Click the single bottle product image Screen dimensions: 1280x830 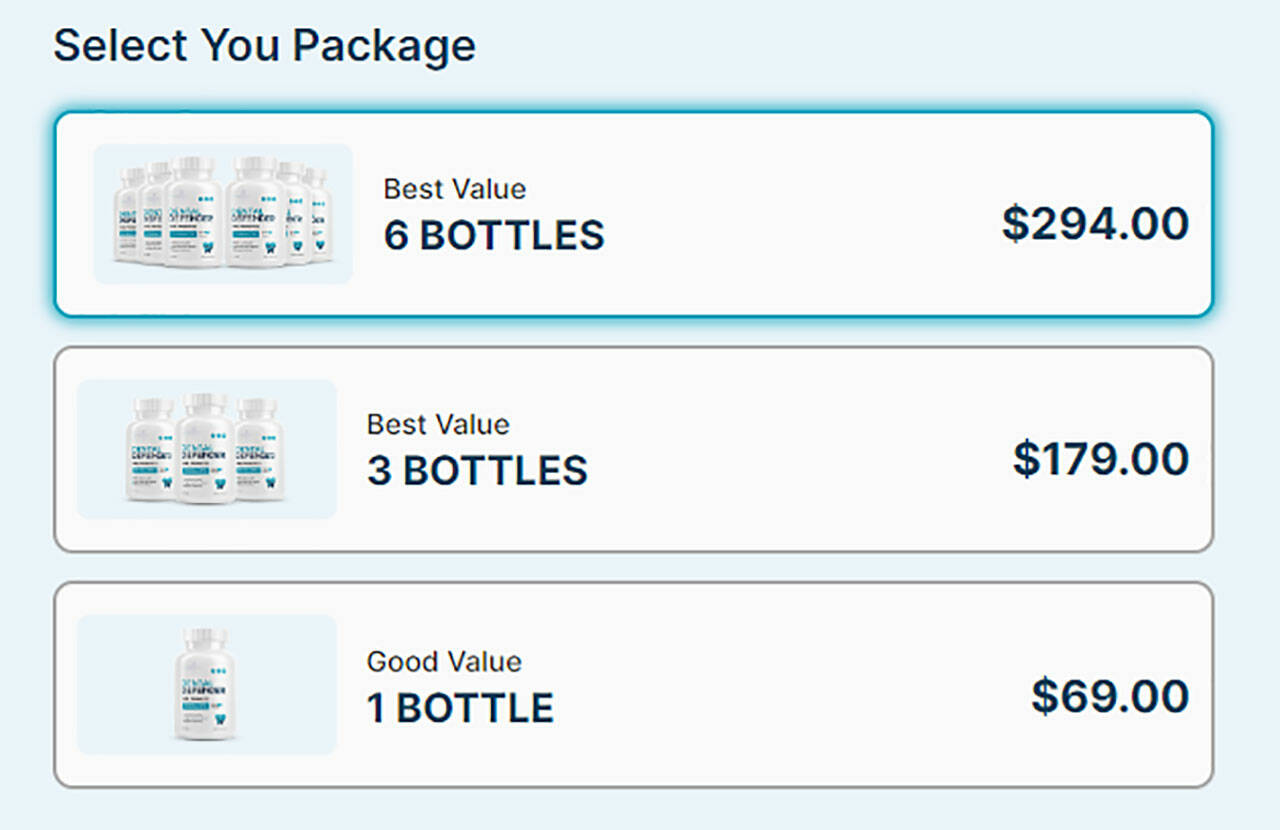(x=206, y=685)
